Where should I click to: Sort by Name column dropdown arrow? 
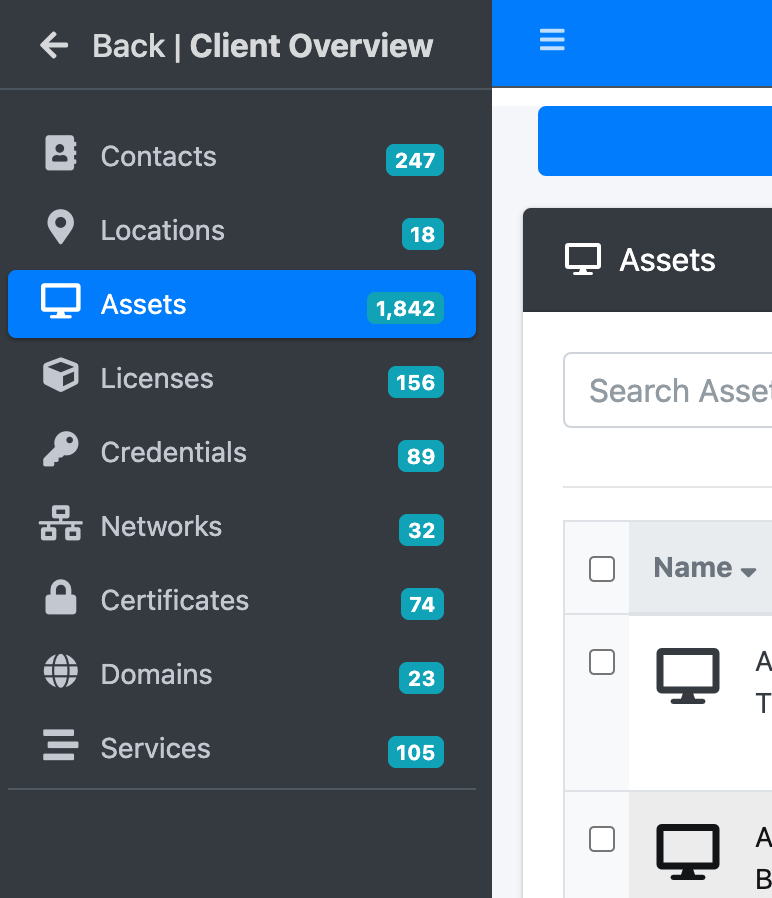click(748, 571)
